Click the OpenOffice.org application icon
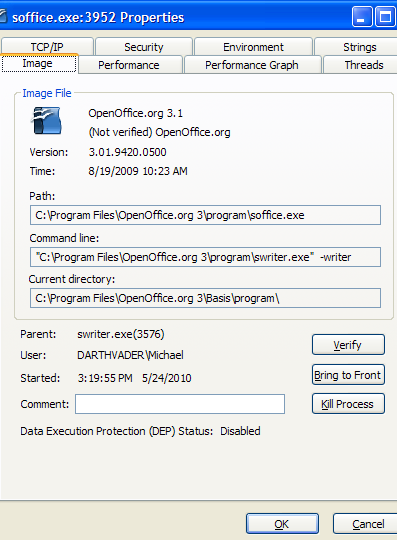The image size is (397, 540). [47, 121]
